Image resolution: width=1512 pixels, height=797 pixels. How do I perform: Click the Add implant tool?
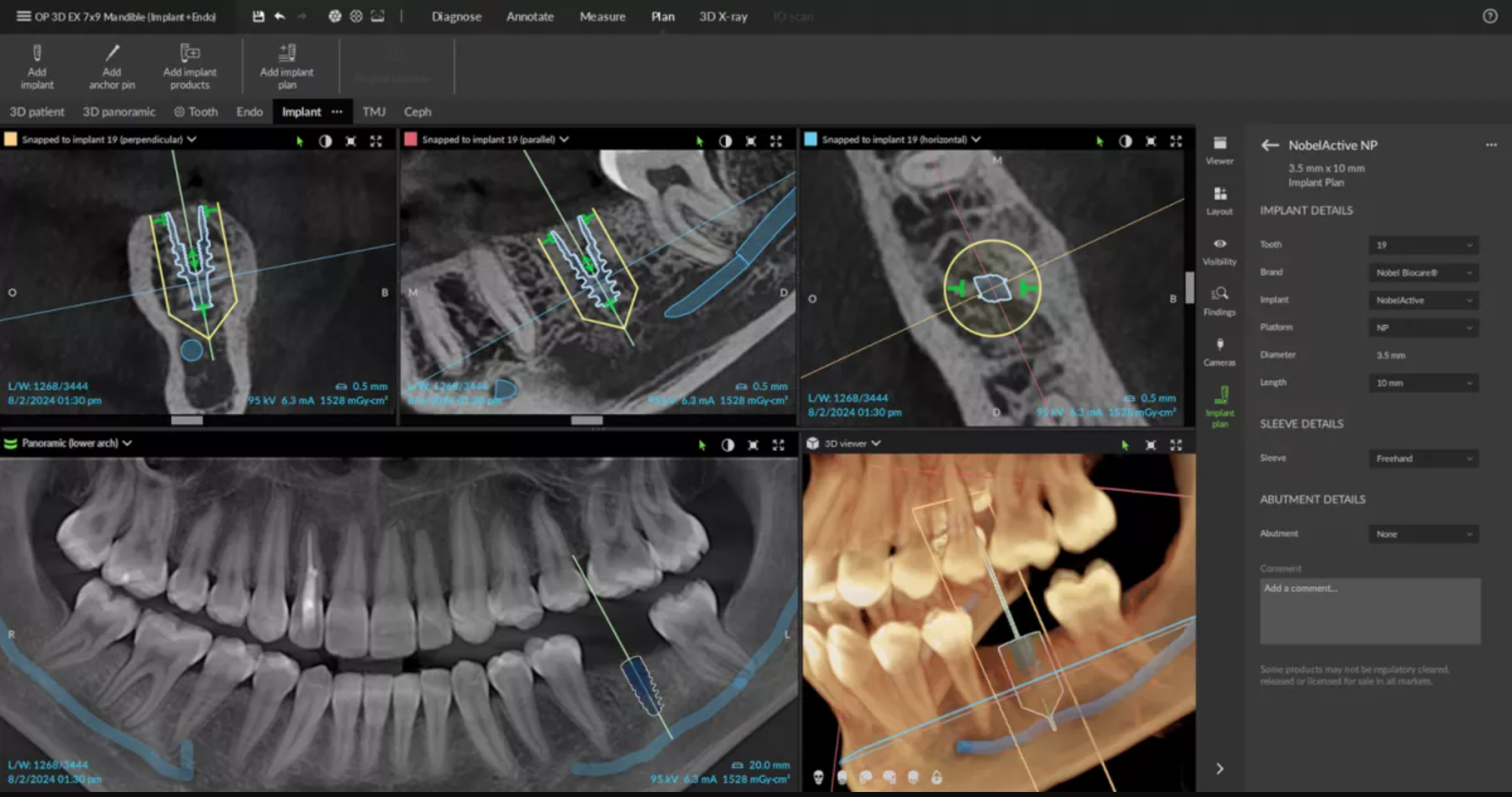click(37, 66)
